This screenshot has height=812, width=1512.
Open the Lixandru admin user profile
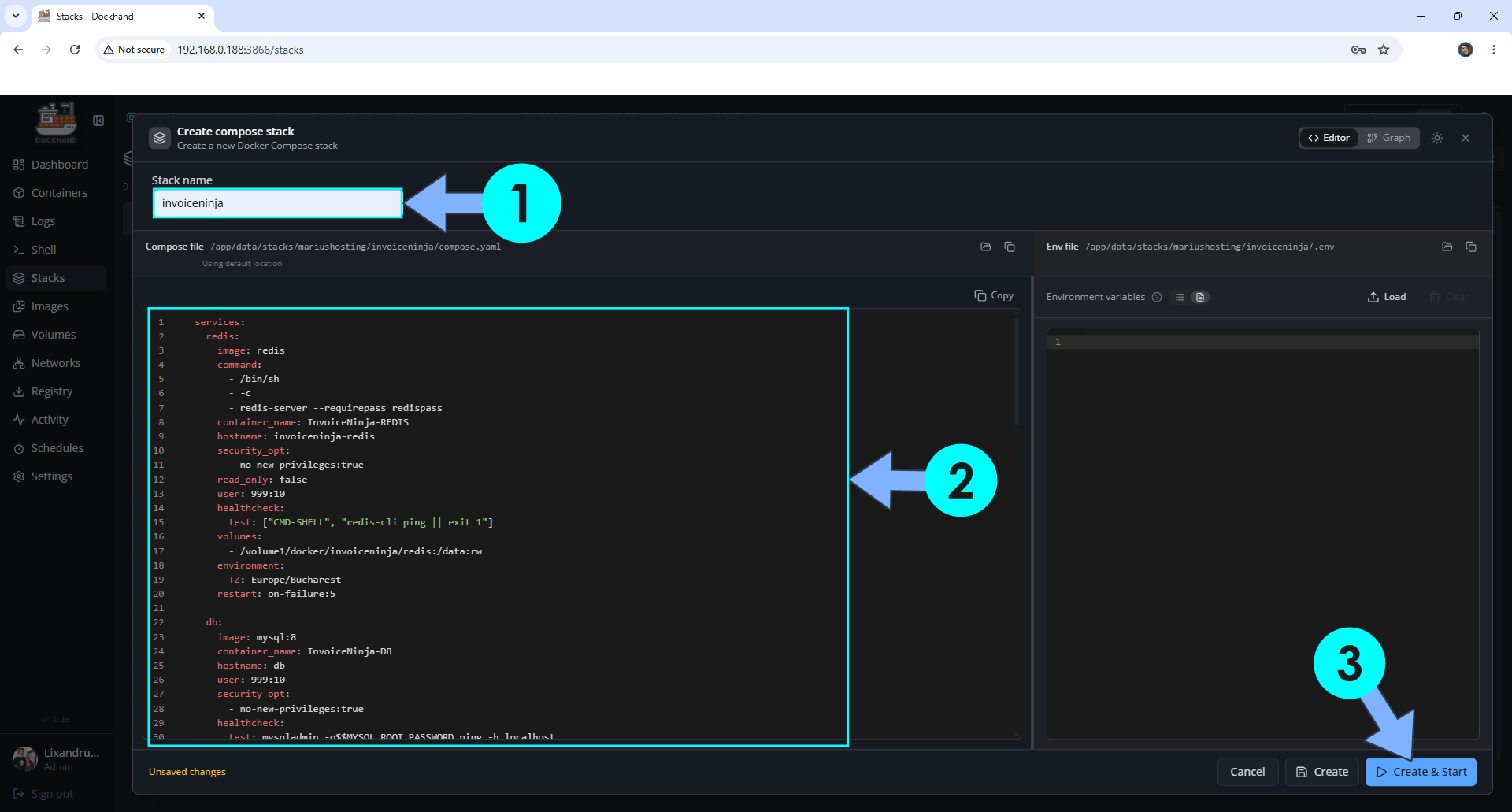[55, 758]
